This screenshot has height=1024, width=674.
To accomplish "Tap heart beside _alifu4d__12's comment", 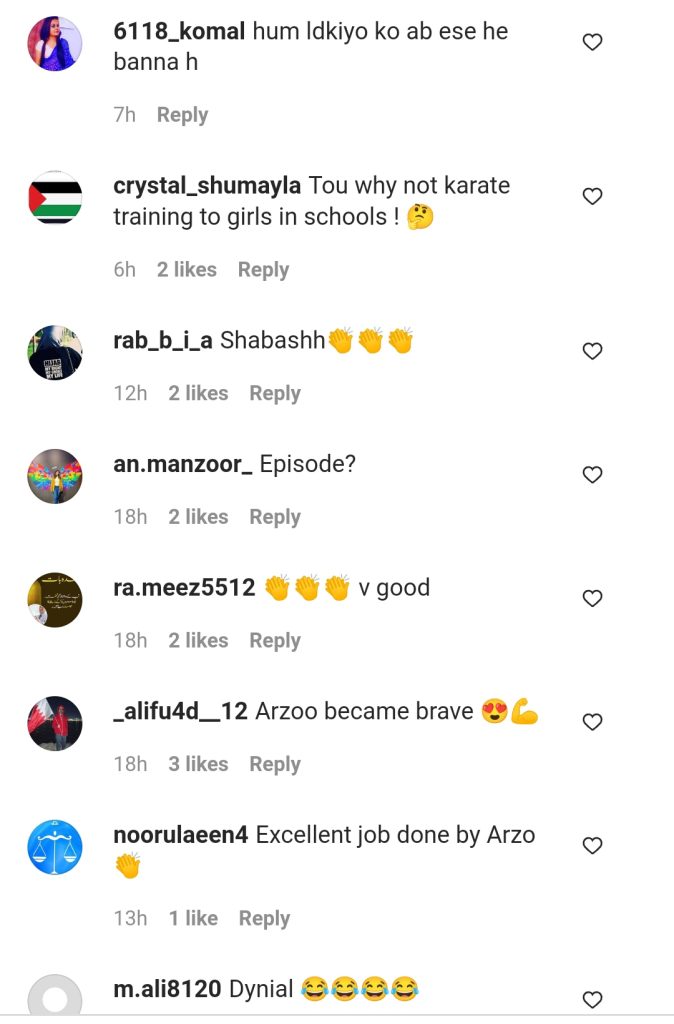I will (x=592, y=722).
